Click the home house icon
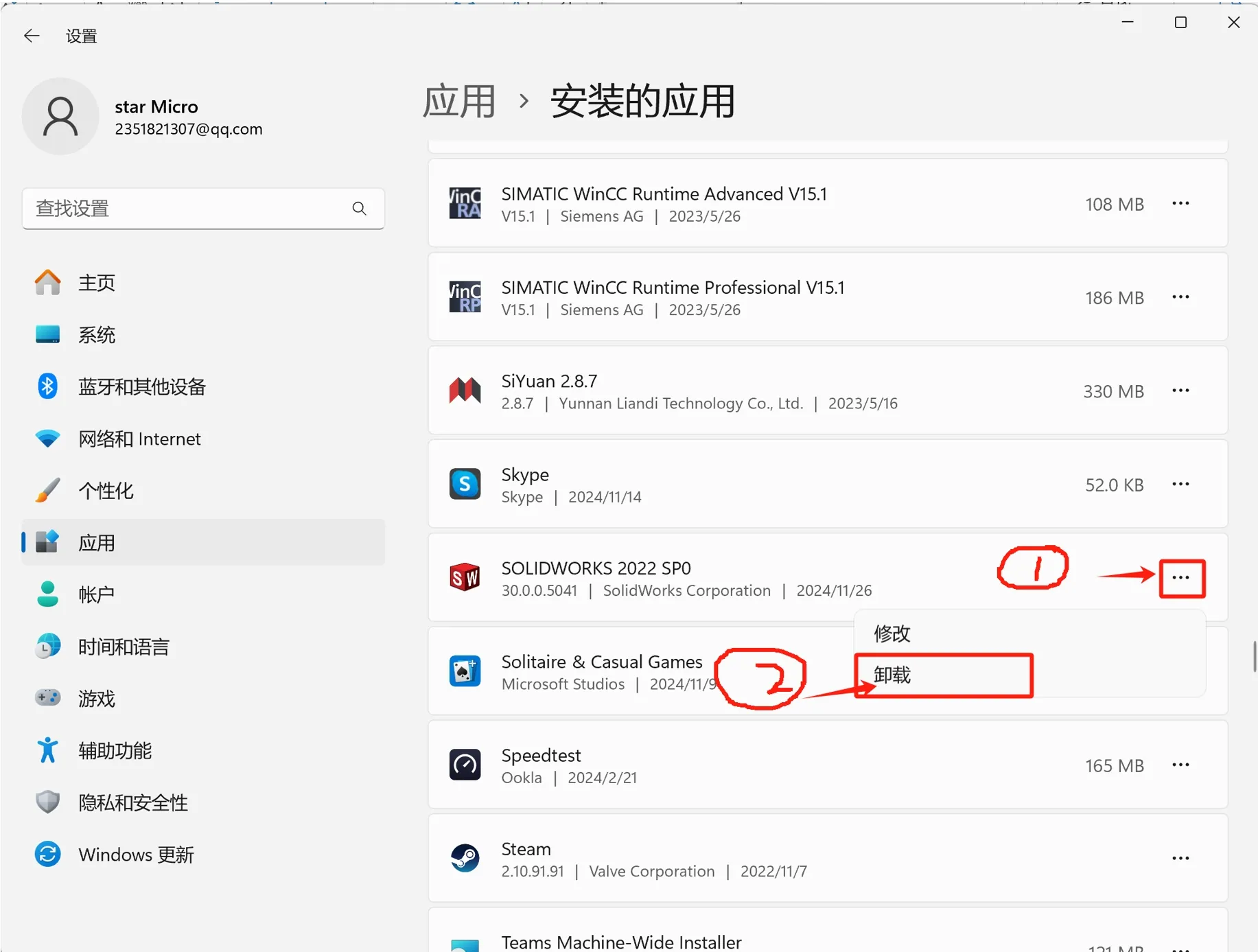This screenshot has width=1258, height=952. [x=47, y=282]
